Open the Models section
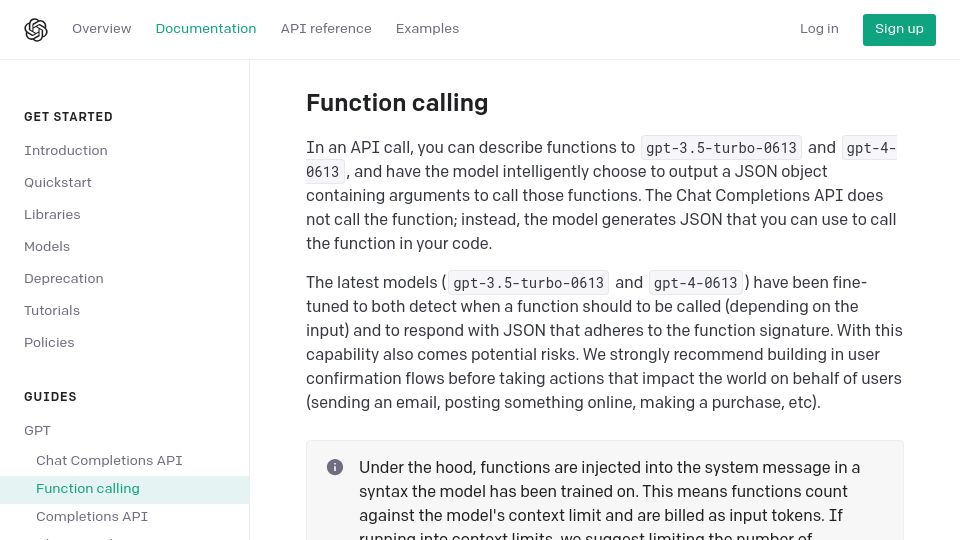This screenshot has height=540, width=960. (x=47, y=246)
